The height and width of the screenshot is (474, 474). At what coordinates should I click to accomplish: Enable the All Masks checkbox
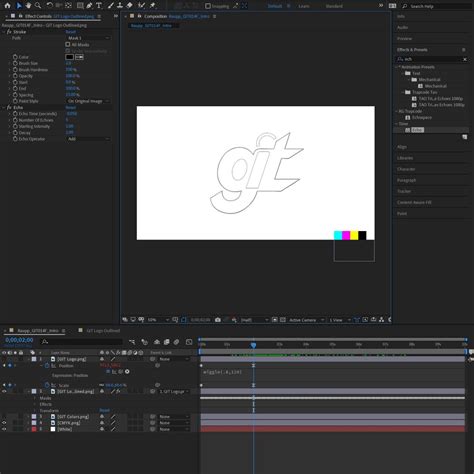pos(68,44)
